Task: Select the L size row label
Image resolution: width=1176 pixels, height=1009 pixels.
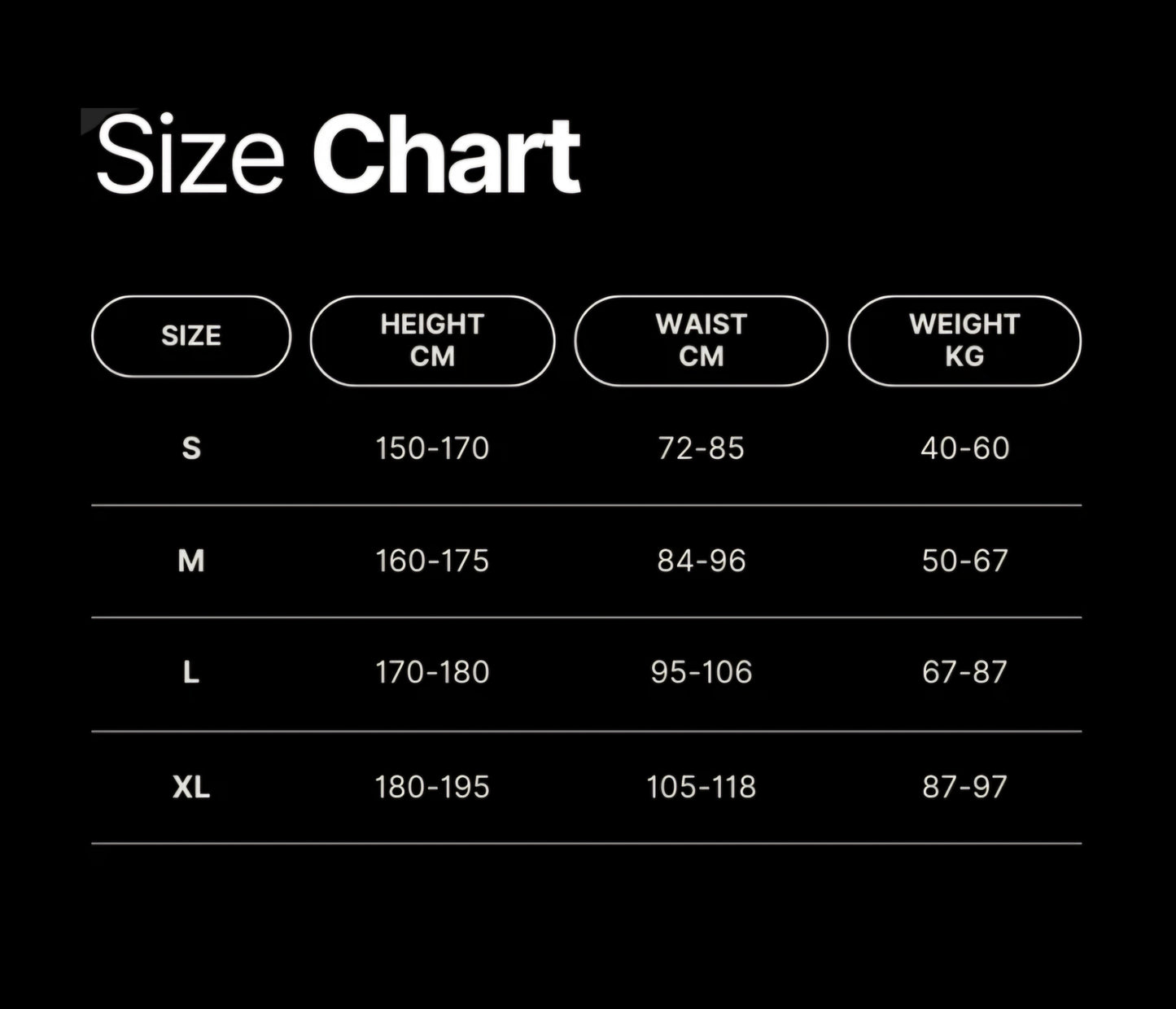Action: coord(191,672)
